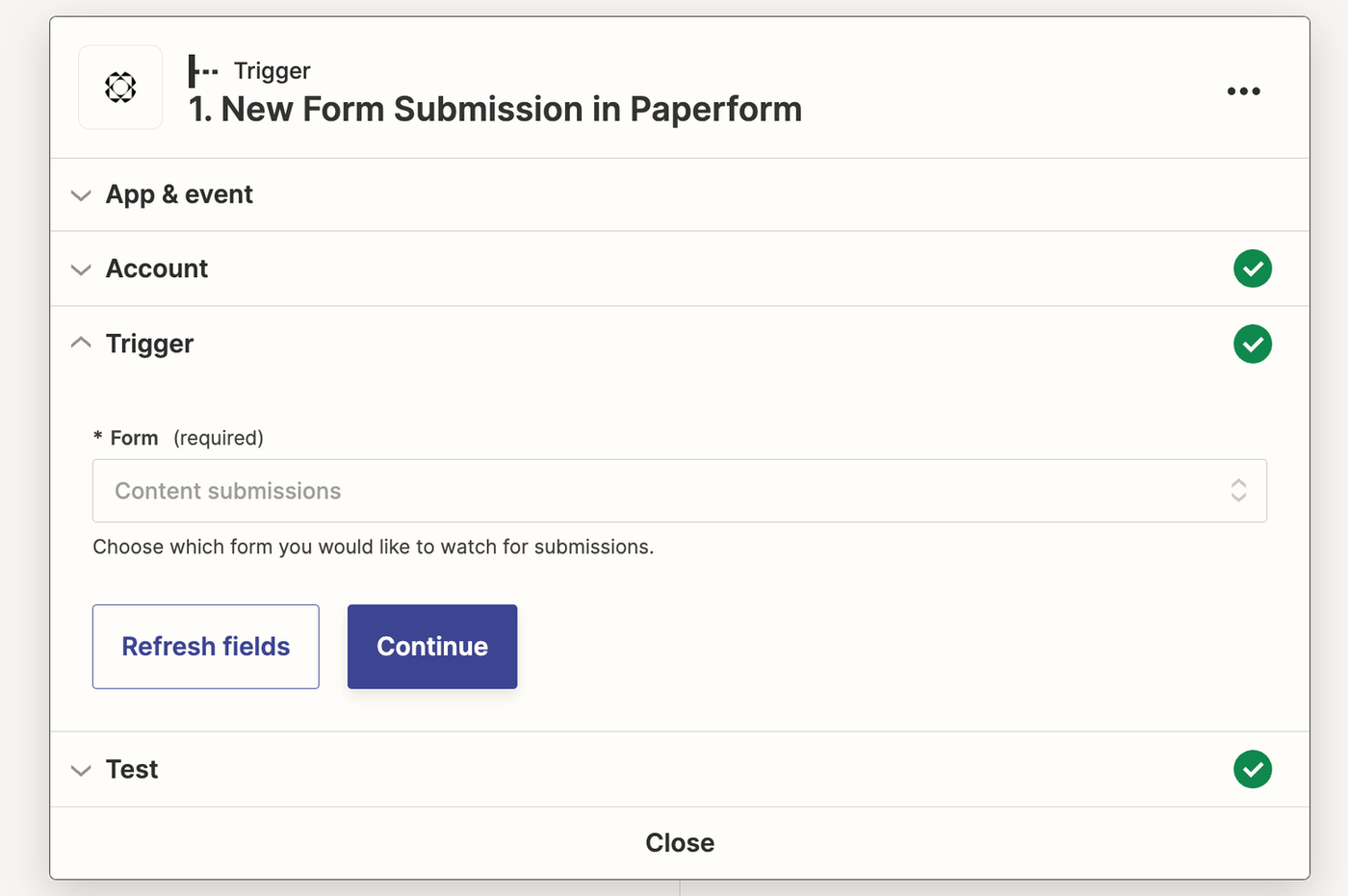Expand the Test section chevron

[x=81, y=770]
